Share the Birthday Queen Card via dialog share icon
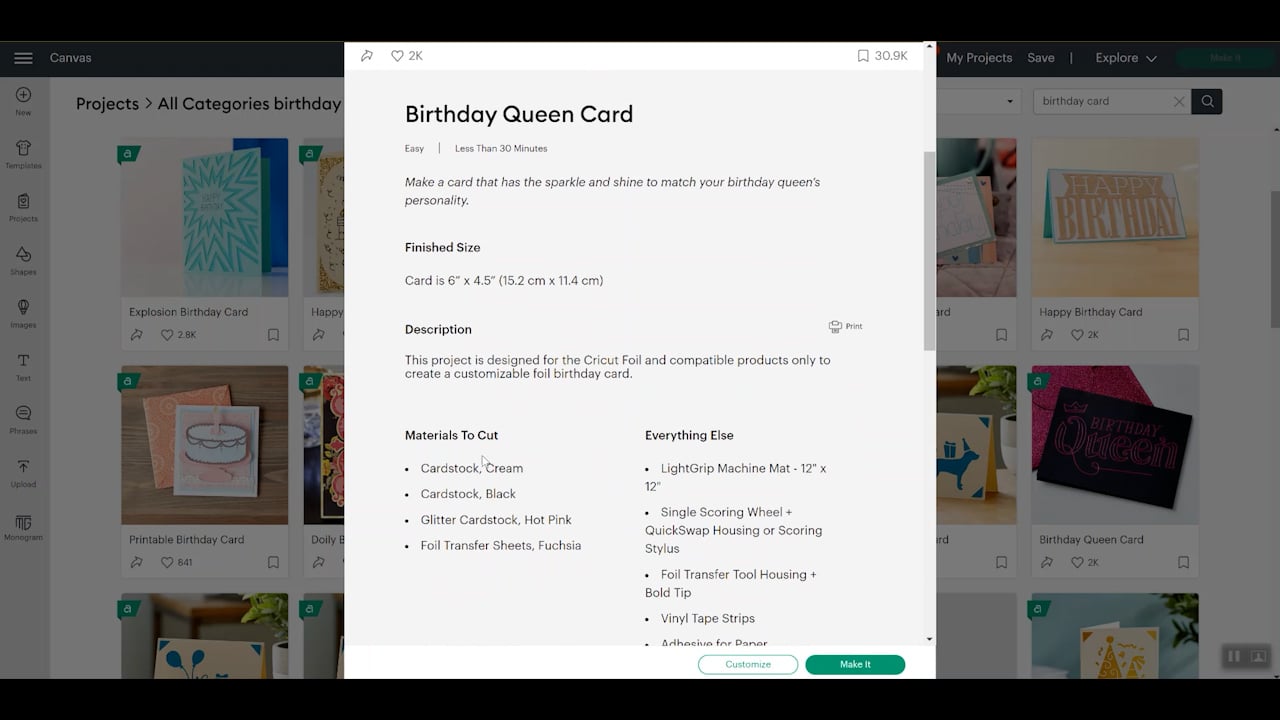Image resolution: width=1280 pixels, height=720 pixels. tap(367, 56)
